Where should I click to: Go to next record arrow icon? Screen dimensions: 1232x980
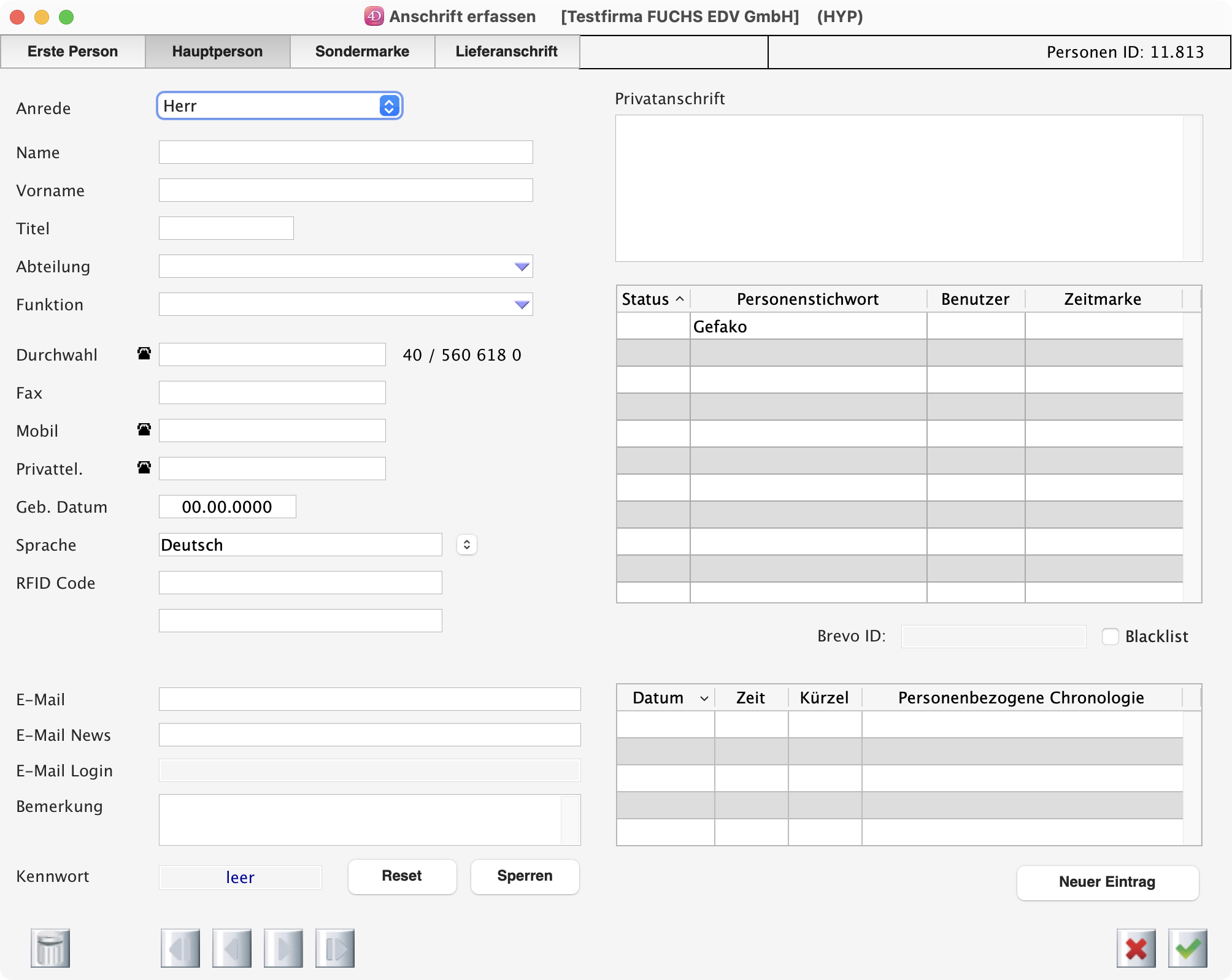283,948
